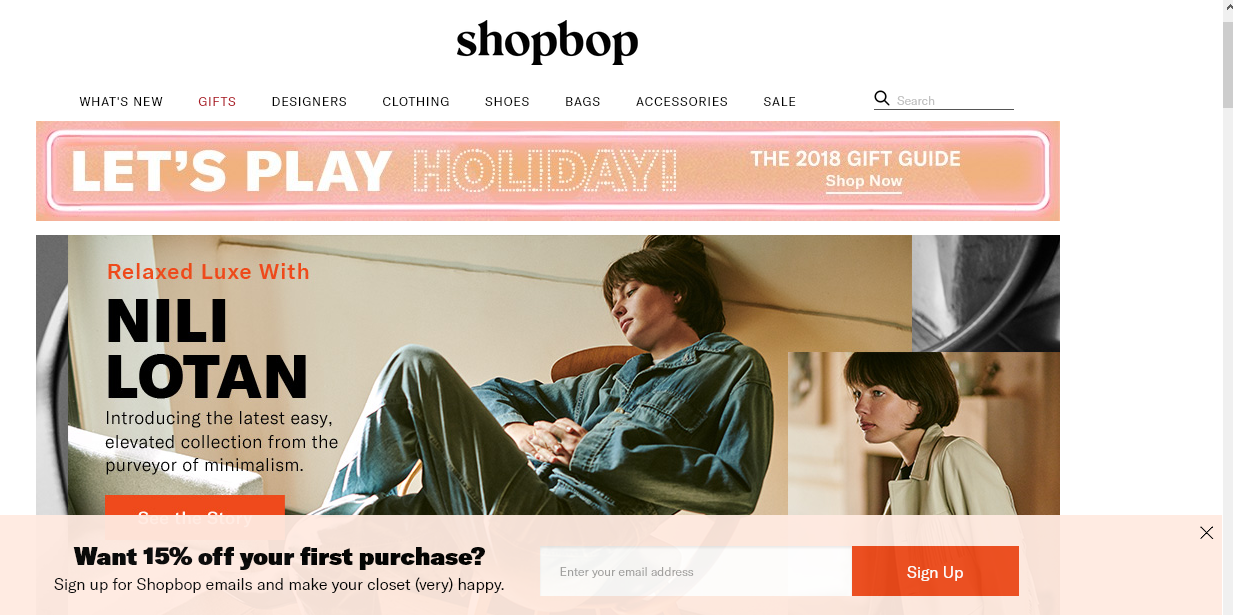The width and height of the screenshot is (1233, 615).
Task: Click the Sign Up button
Action: click(x=935, y=572)
